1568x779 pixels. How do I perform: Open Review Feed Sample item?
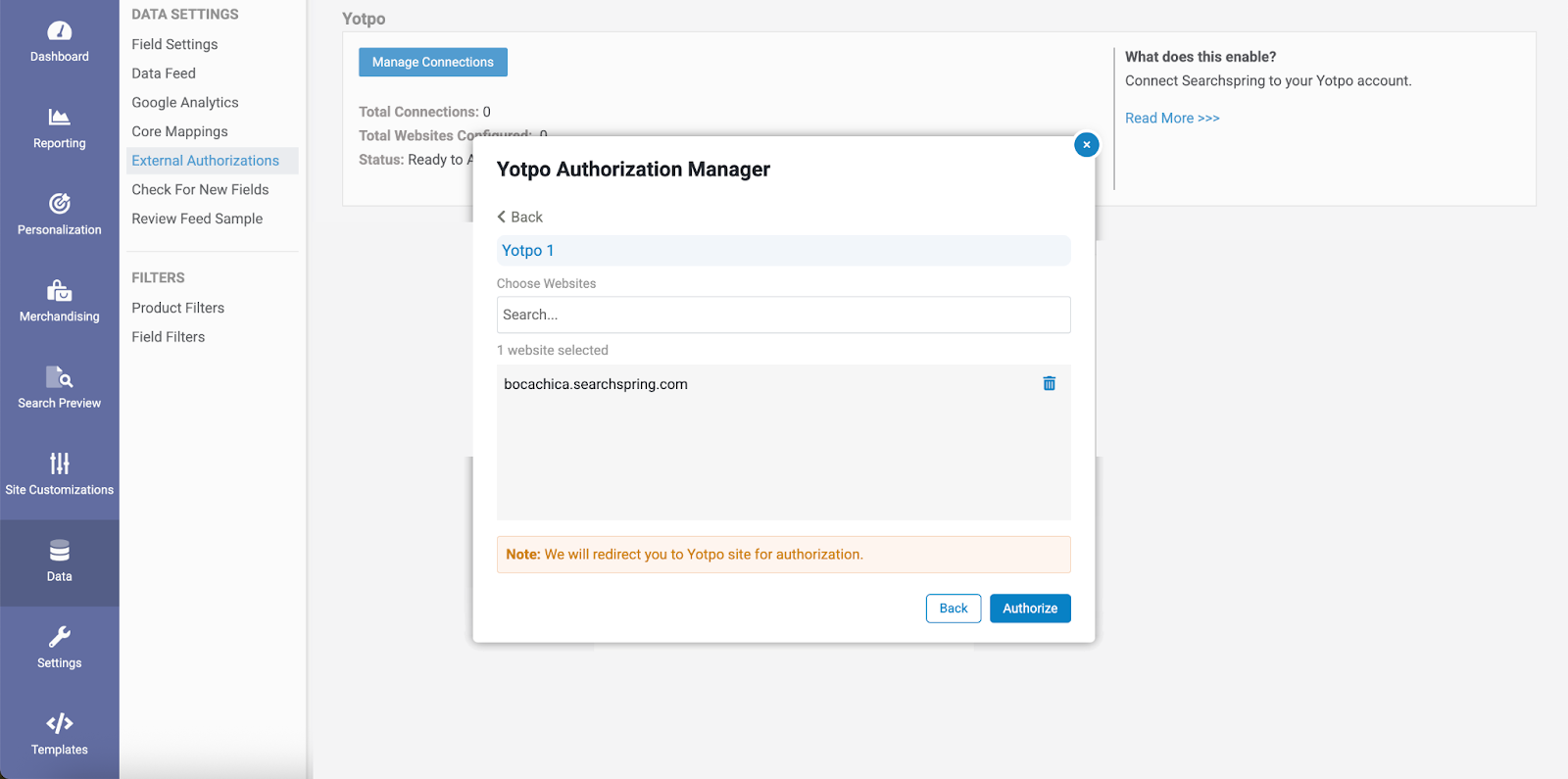coord(197,219)
